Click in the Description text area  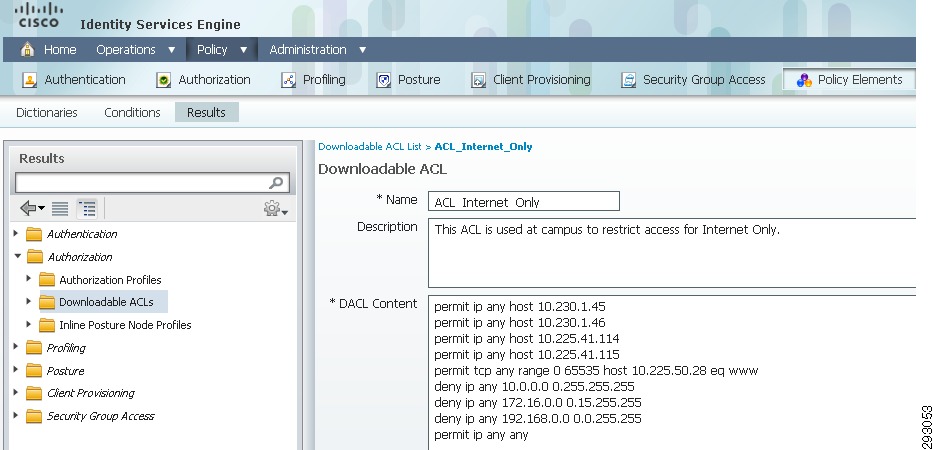(x=672, y=253)
